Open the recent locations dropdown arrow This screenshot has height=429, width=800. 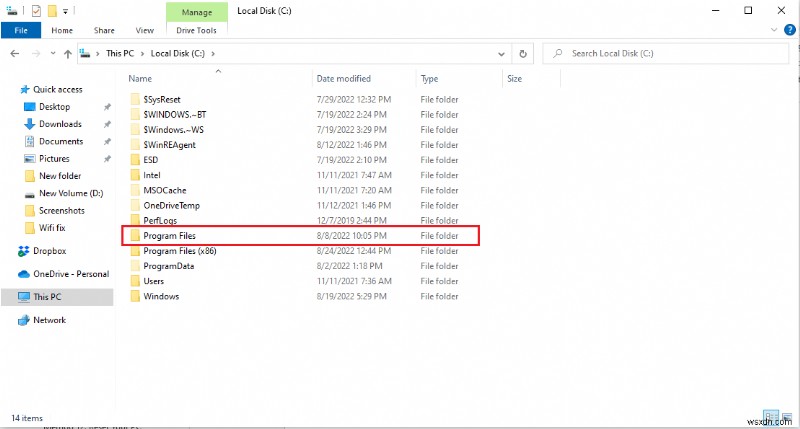[53, 54]
